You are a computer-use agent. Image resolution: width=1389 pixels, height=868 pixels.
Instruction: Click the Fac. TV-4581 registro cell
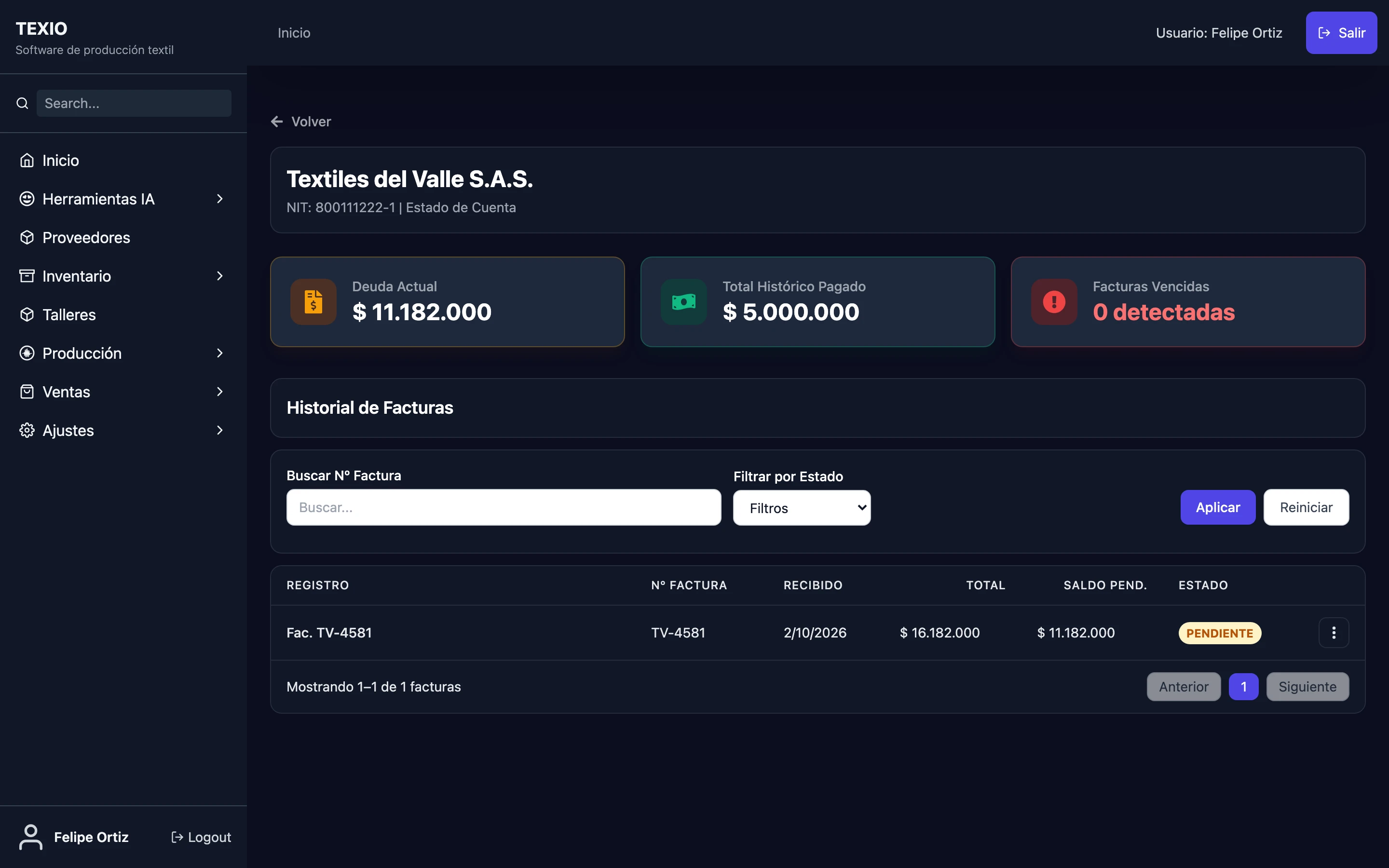[329, 633]
